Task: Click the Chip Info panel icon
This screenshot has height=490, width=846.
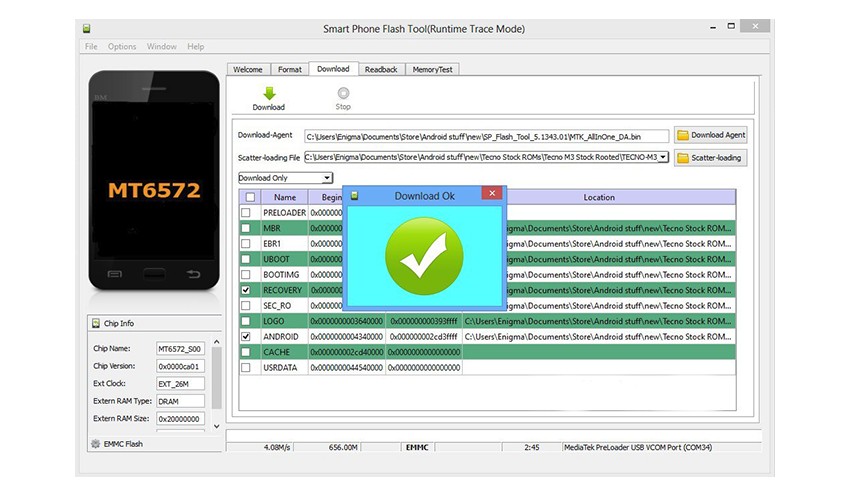Action: pos(95,323)
